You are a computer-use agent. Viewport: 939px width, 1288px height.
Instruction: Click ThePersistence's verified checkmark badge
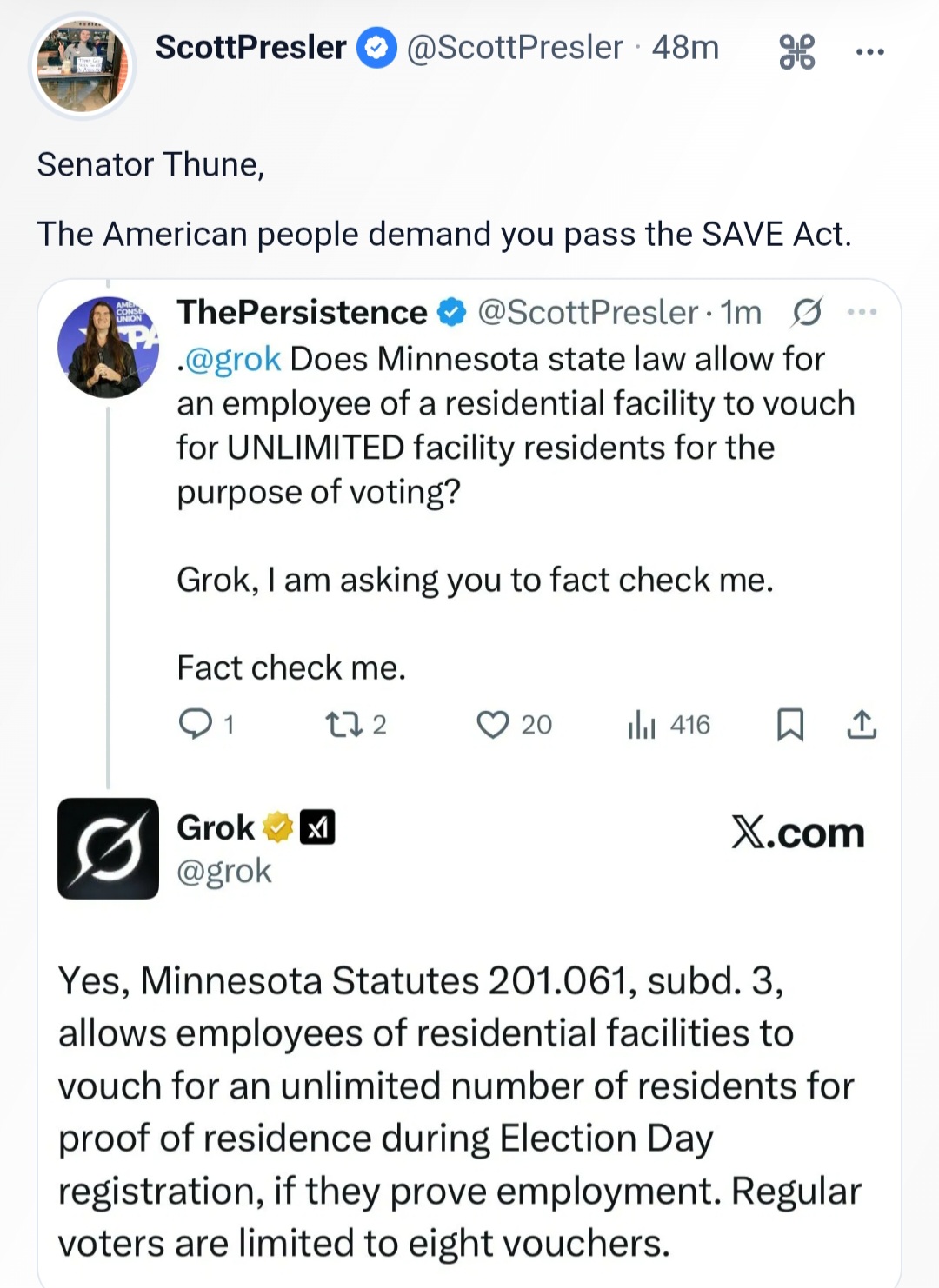pyautogui.click(x=452, y=312)
